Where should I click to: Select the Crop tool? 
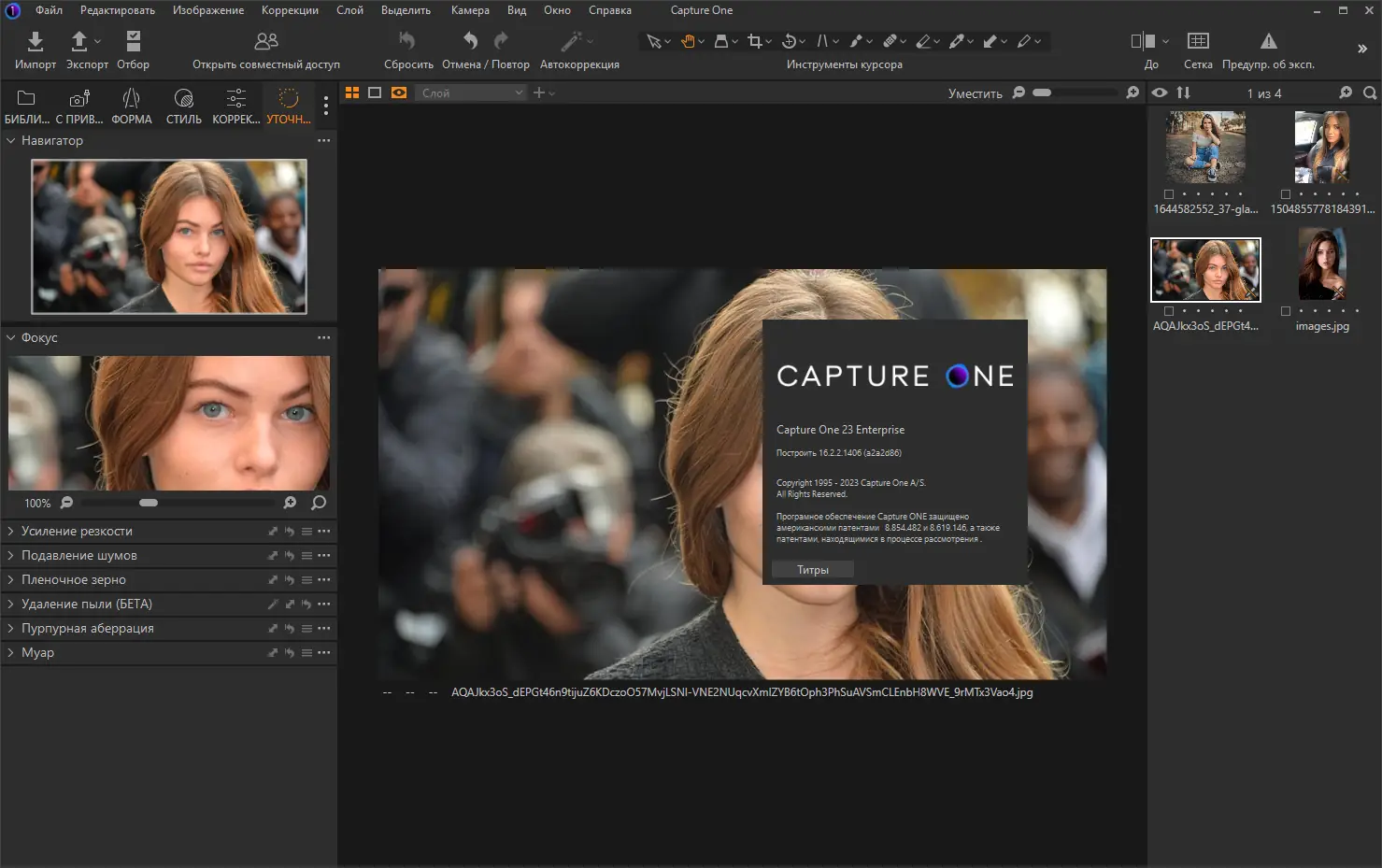[755, 41]
